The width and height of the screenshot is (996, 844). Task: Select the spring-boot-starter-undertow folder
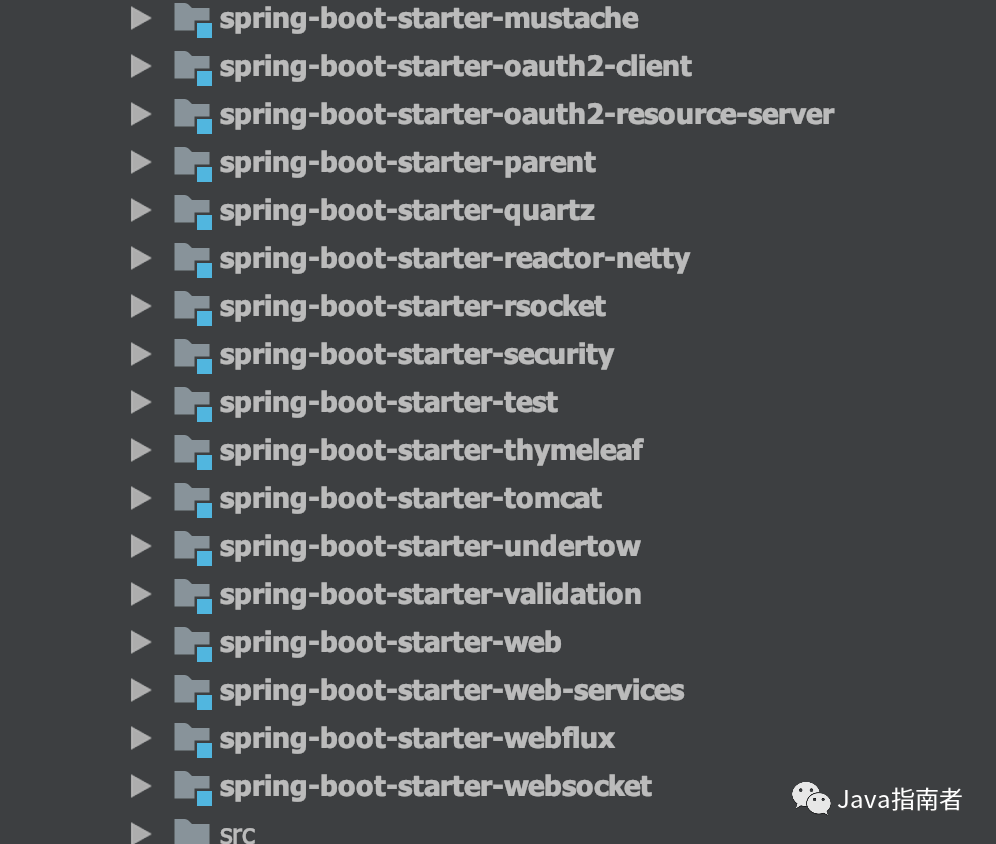pos(430,546)
